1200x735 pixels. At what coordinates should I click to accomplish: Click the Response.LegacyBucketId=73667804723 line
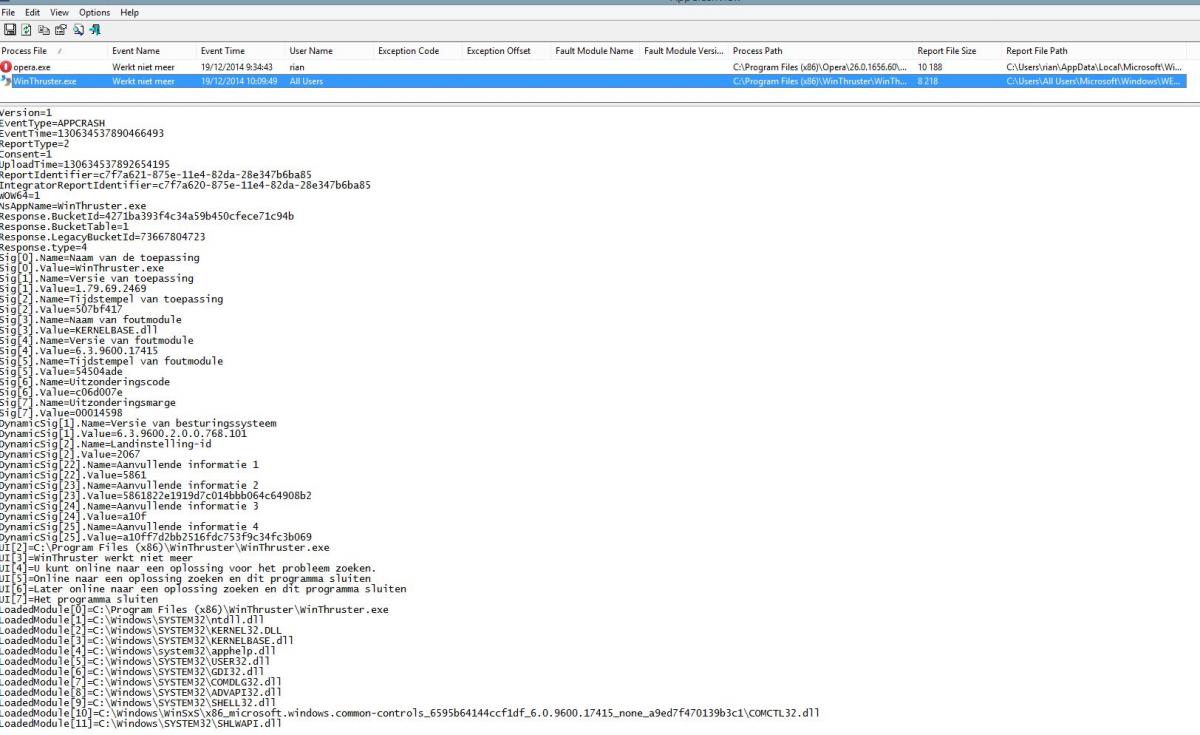(103, 237)
